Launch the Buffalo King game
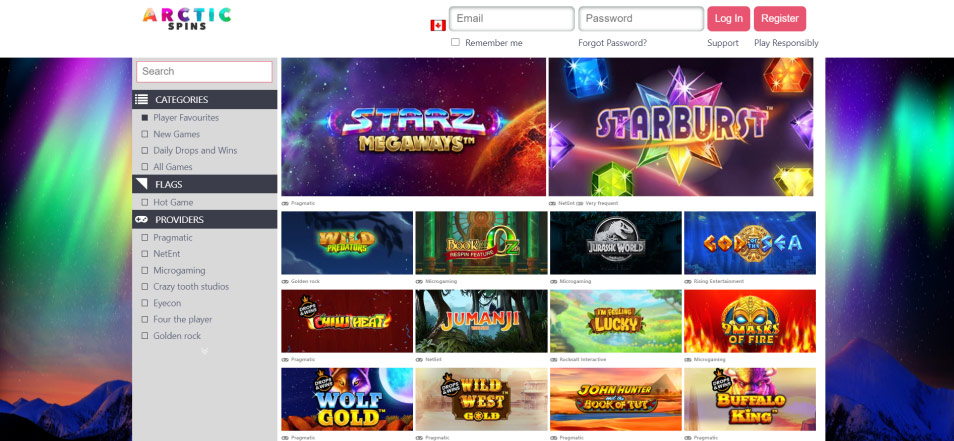 click(750, 399)
